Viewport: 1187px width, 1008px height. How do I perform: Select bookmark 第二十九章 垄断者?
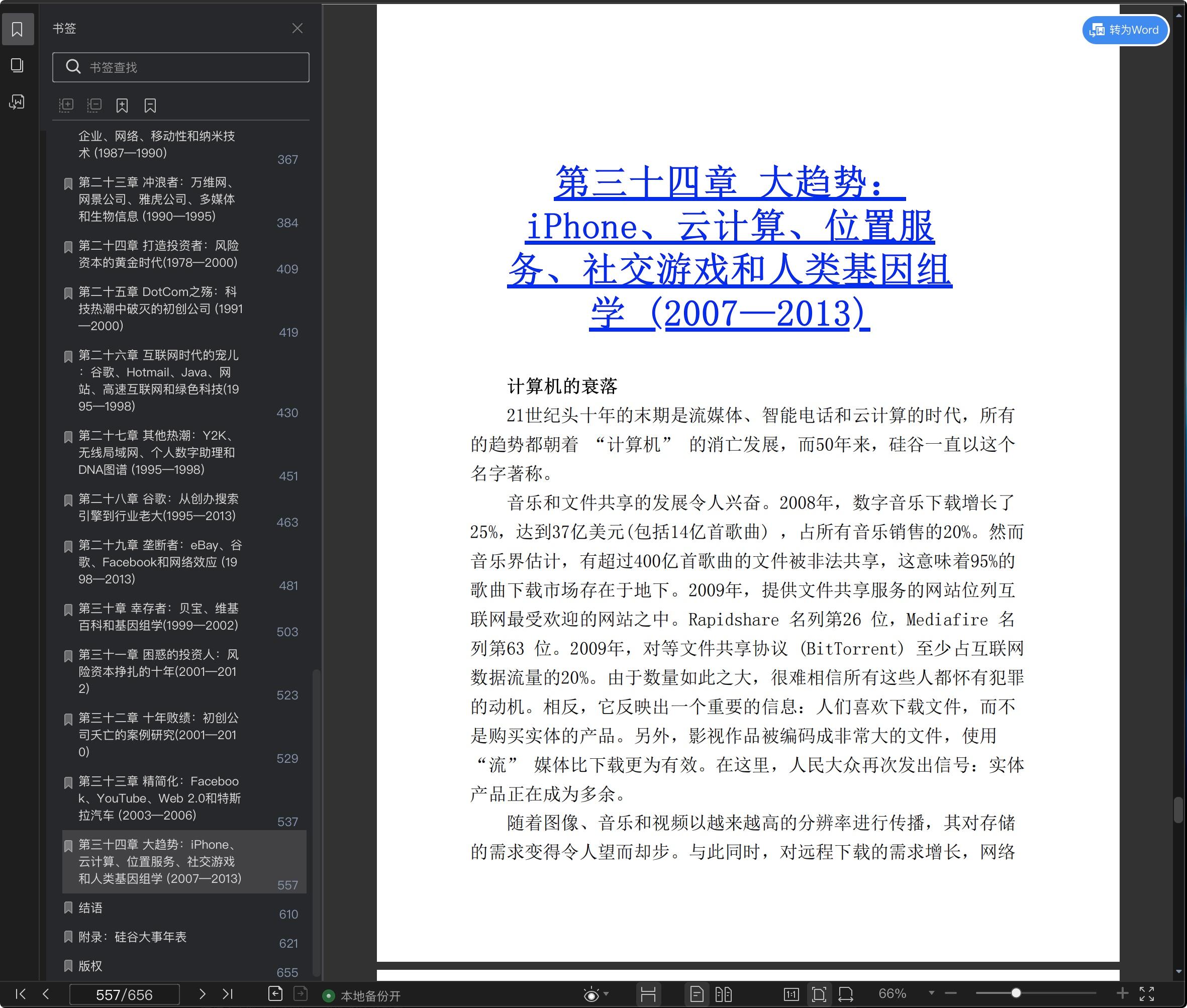(184, 562)
